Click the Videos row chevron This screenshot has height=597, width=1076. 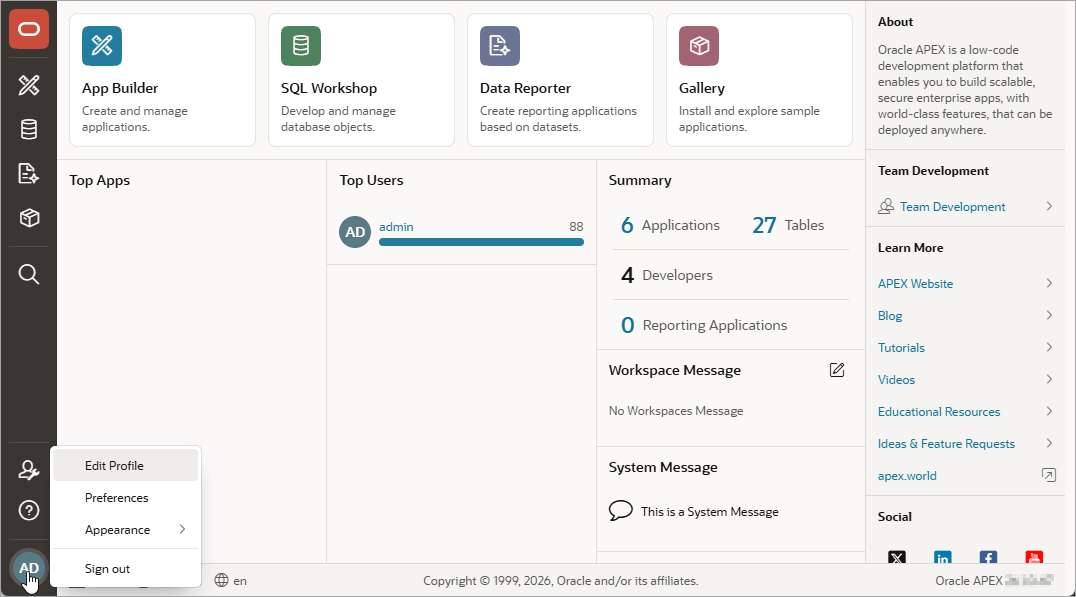tap(1049, 379)
